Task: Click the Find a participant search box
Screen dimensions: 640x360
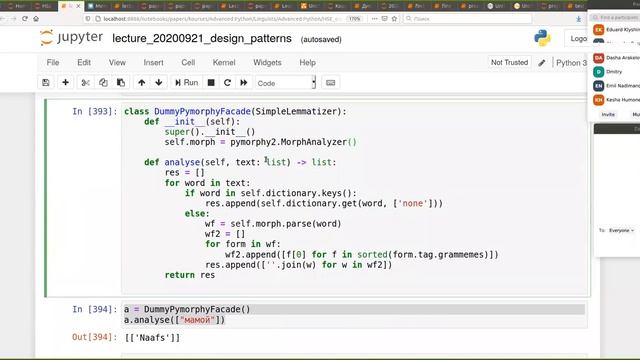Action: click(616, 18)
